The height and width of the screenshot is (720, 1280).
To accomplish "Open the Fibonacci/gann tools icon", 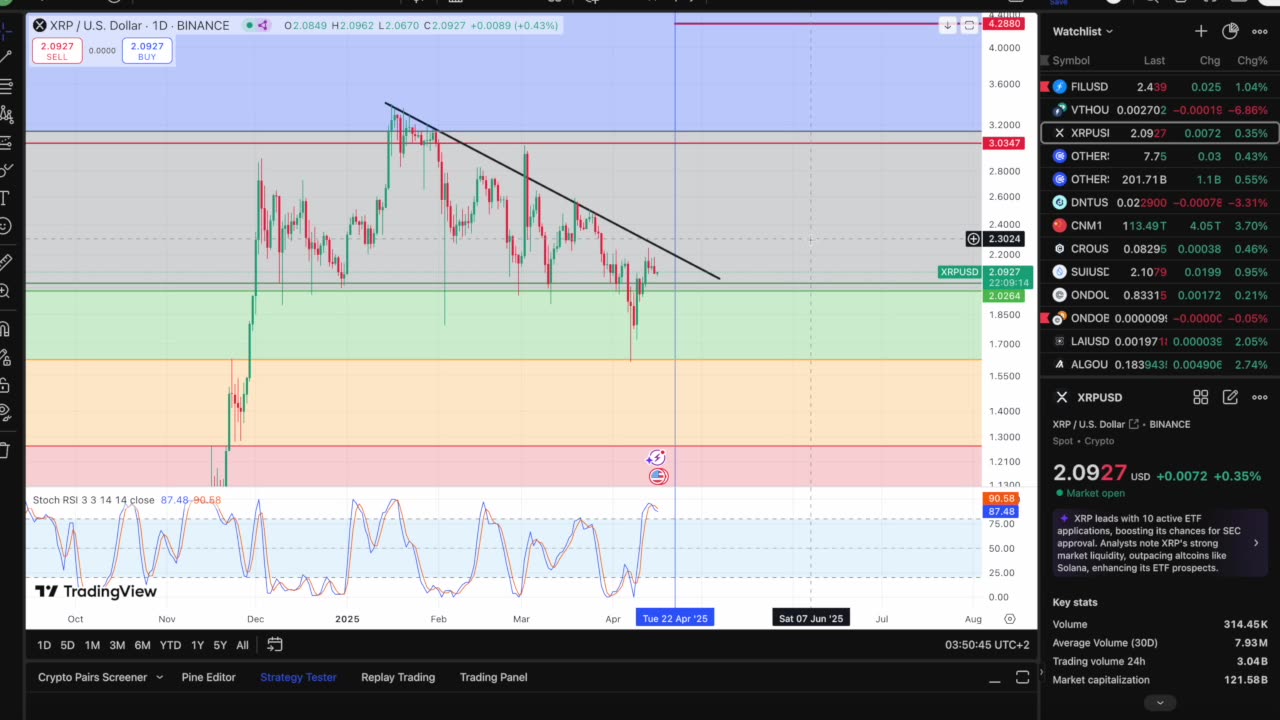I will (5, 86).
